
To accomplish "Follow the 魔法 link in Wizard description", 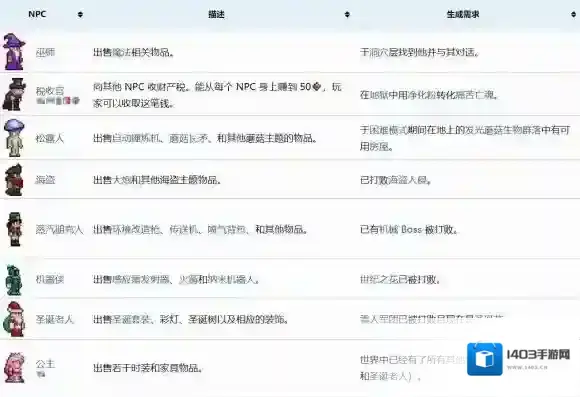I will 121,52.
